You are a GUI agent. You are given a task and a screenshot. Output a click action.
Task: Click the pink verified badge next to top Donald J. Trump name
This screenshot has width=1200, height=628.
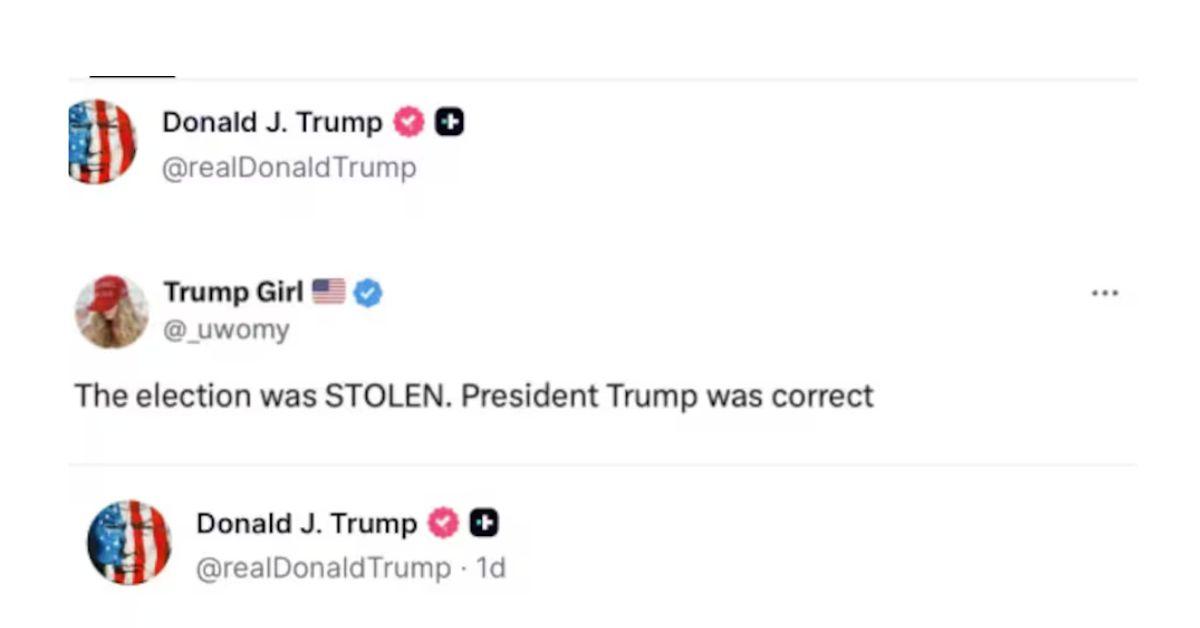407,122
